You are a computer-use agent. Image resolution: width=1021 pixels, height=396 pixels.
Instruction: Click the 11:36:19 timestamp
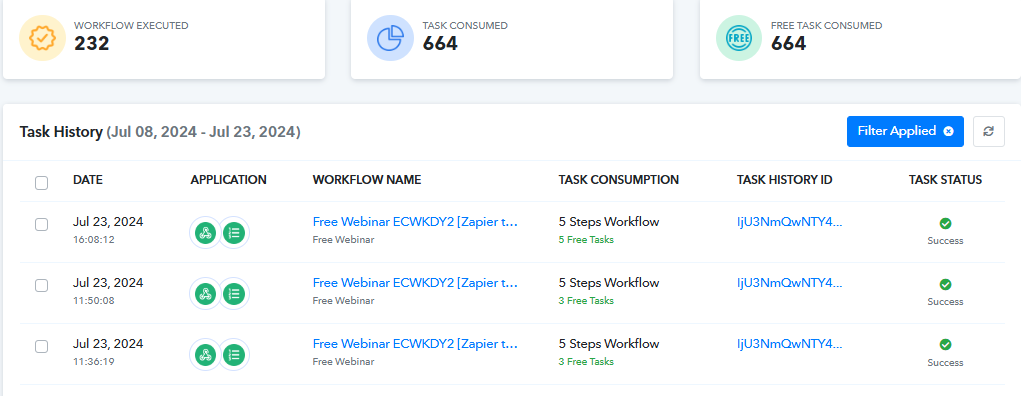pyautogui.click(x=94, y=361)
